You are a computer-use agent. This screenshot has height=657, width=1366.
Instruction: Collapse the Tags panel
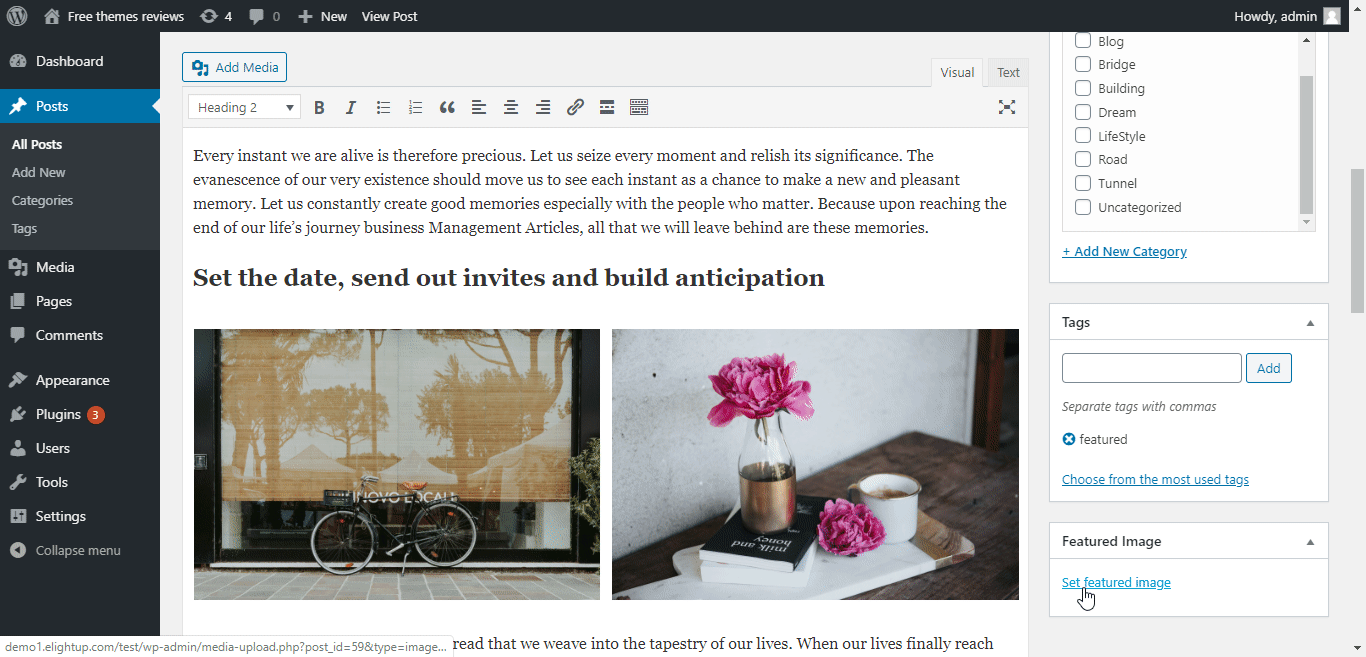pyautogui.click(x=1310, y=323)
